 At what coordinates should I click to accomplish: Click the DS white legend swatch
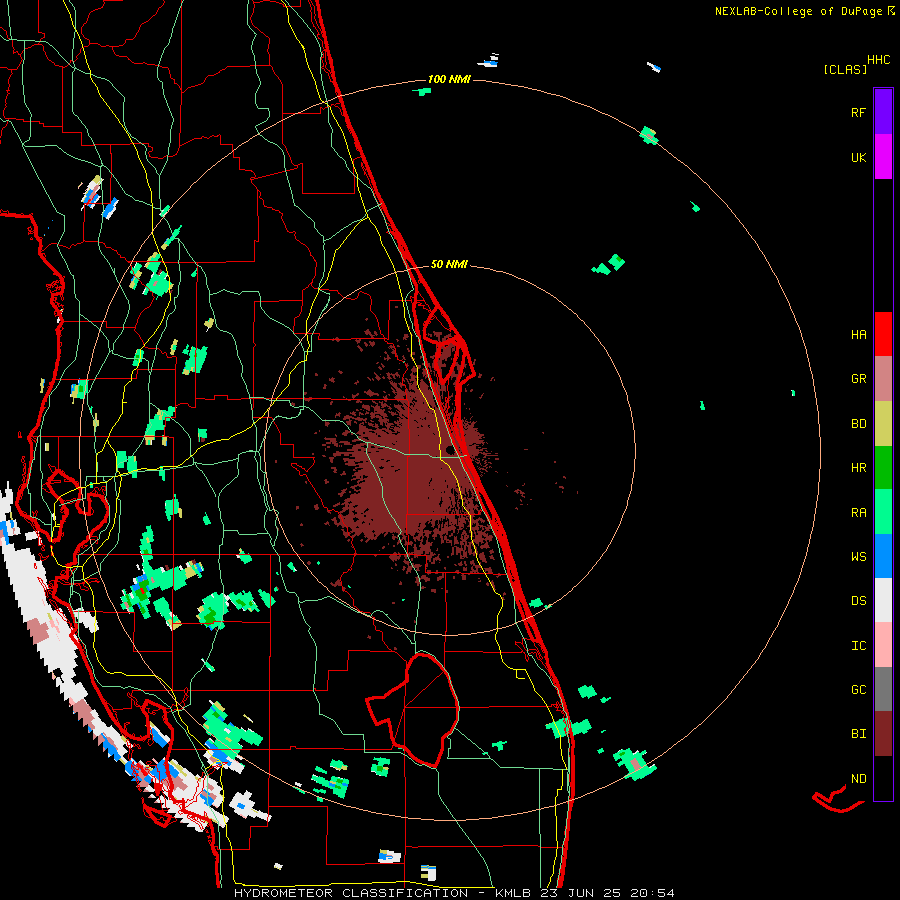click(883, 600)
